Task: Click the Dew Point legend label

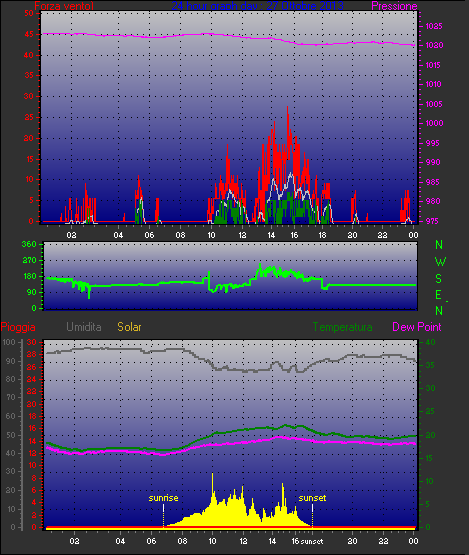Action: coord(417,327)
